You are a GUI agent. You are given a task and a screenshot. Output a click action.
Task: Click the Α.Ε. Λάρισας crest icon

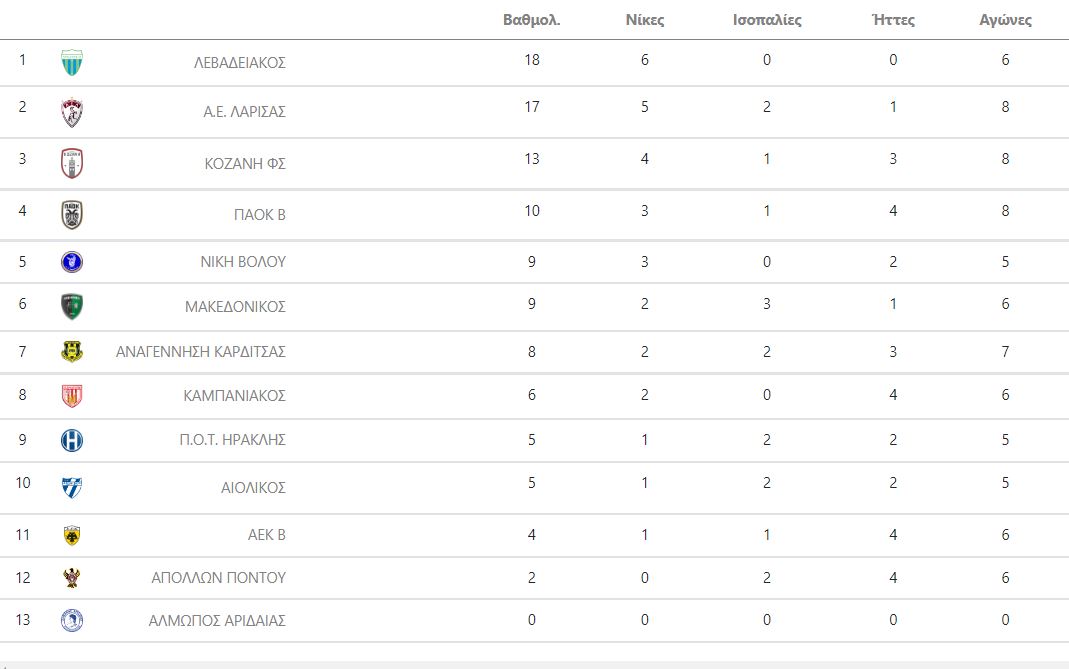click(x=72, y=112)
